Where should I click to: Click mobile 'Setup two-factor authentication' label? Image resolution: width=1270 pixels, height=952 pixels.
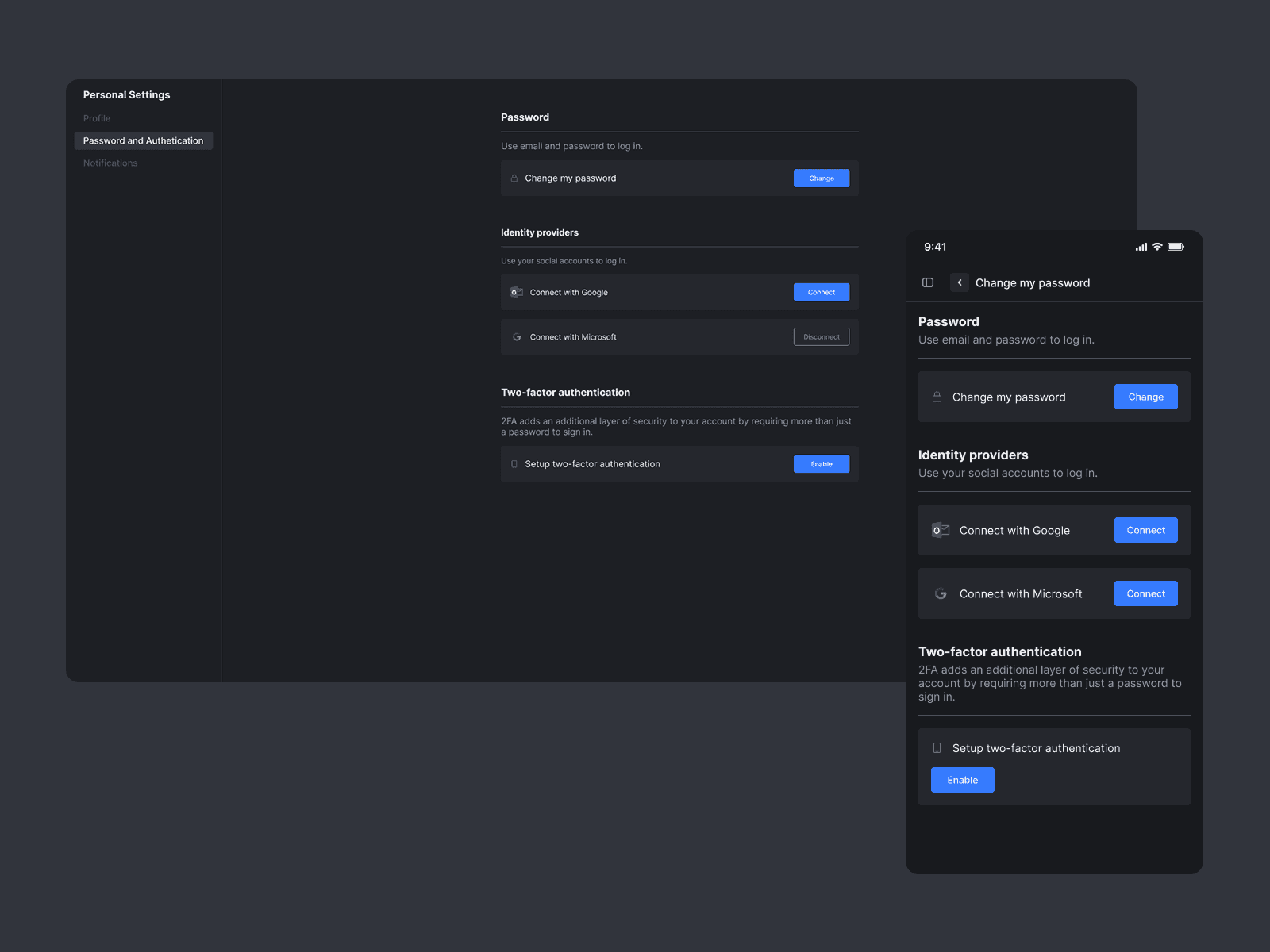pos(1037,747)
